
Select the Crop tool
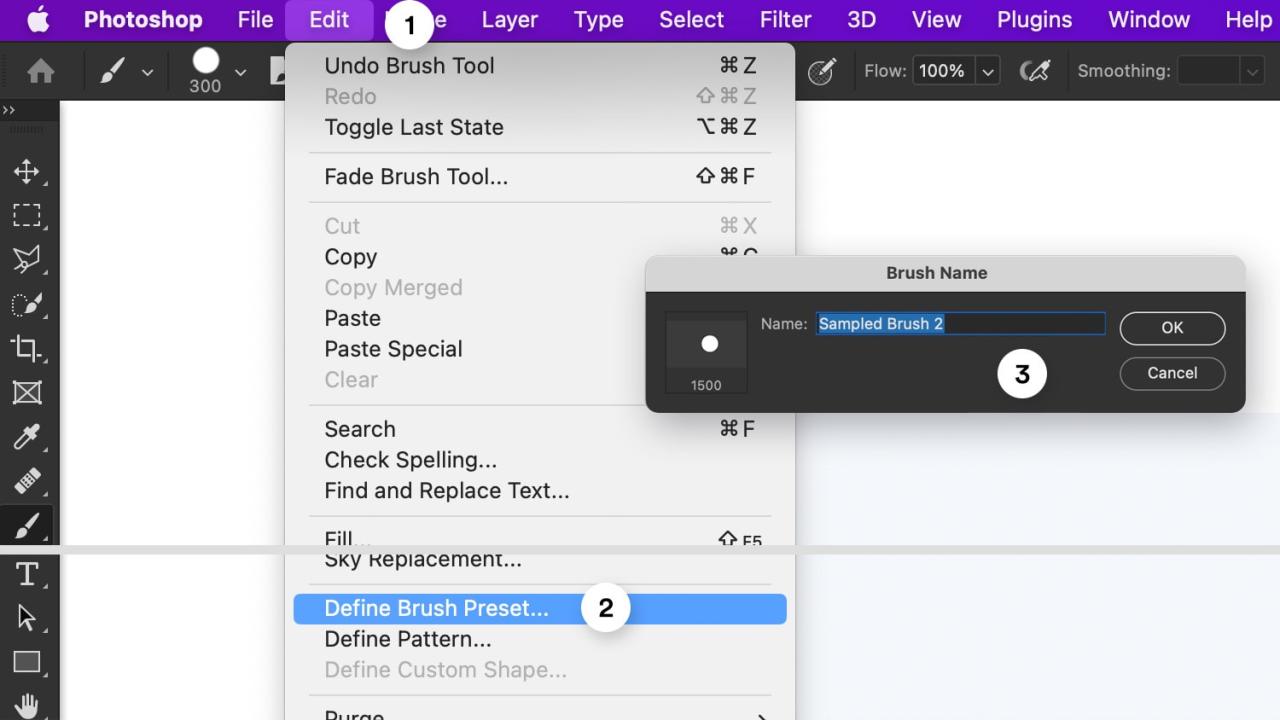click(27, 348)
